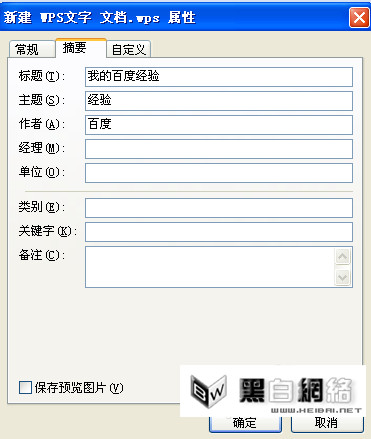The image size is (371, 439).
Task: Click the 保存预览图片 label text
Action: tap(79, 388)
